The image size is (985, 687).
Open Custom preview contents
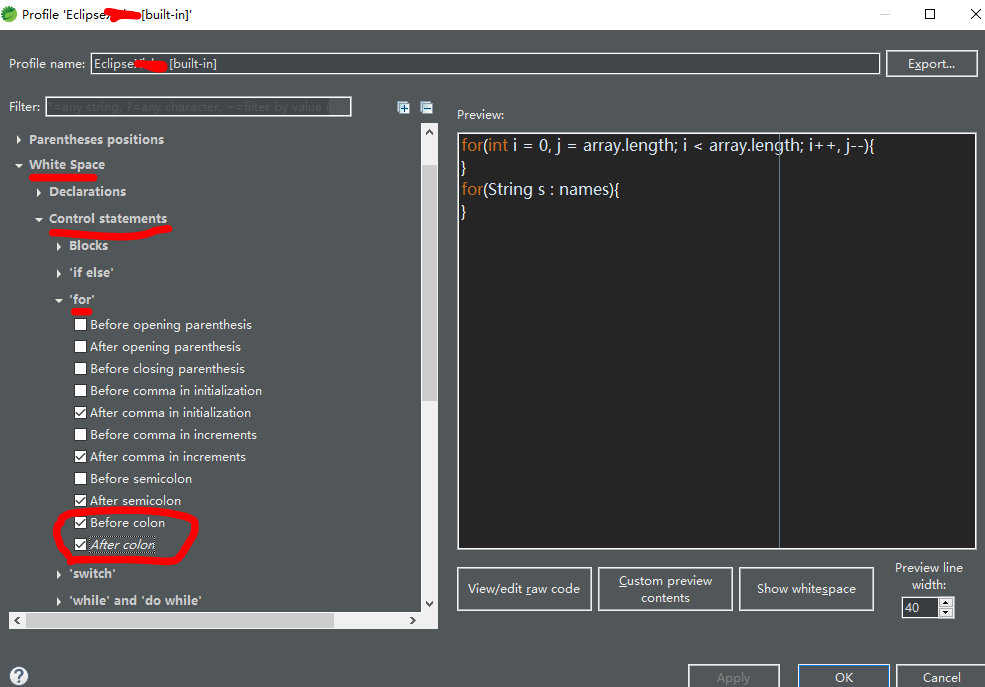(665, 588)
